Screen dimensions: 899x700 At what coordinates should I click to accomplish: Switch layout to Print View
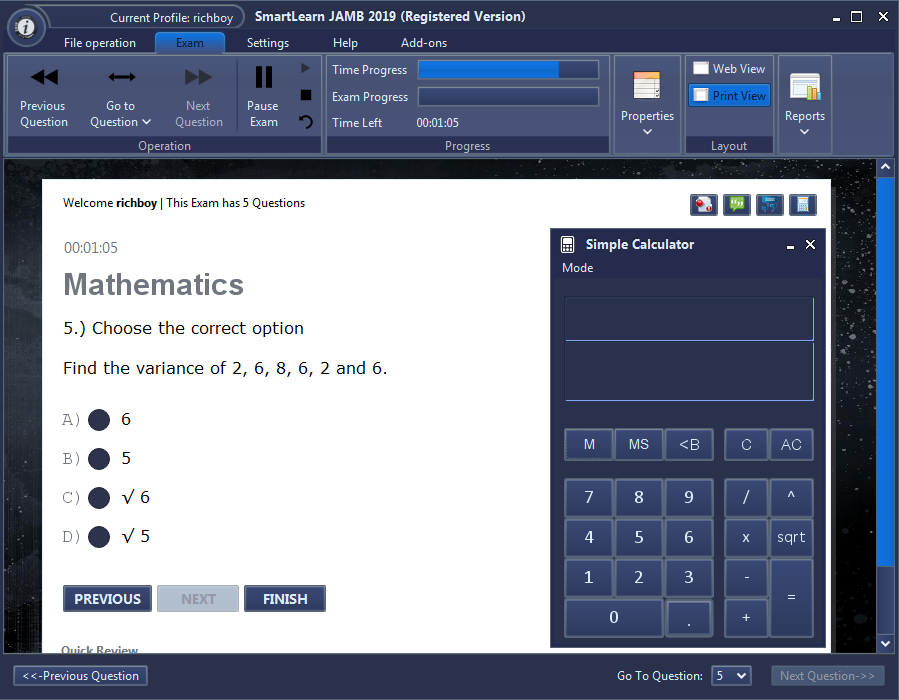tap(729, 95)
